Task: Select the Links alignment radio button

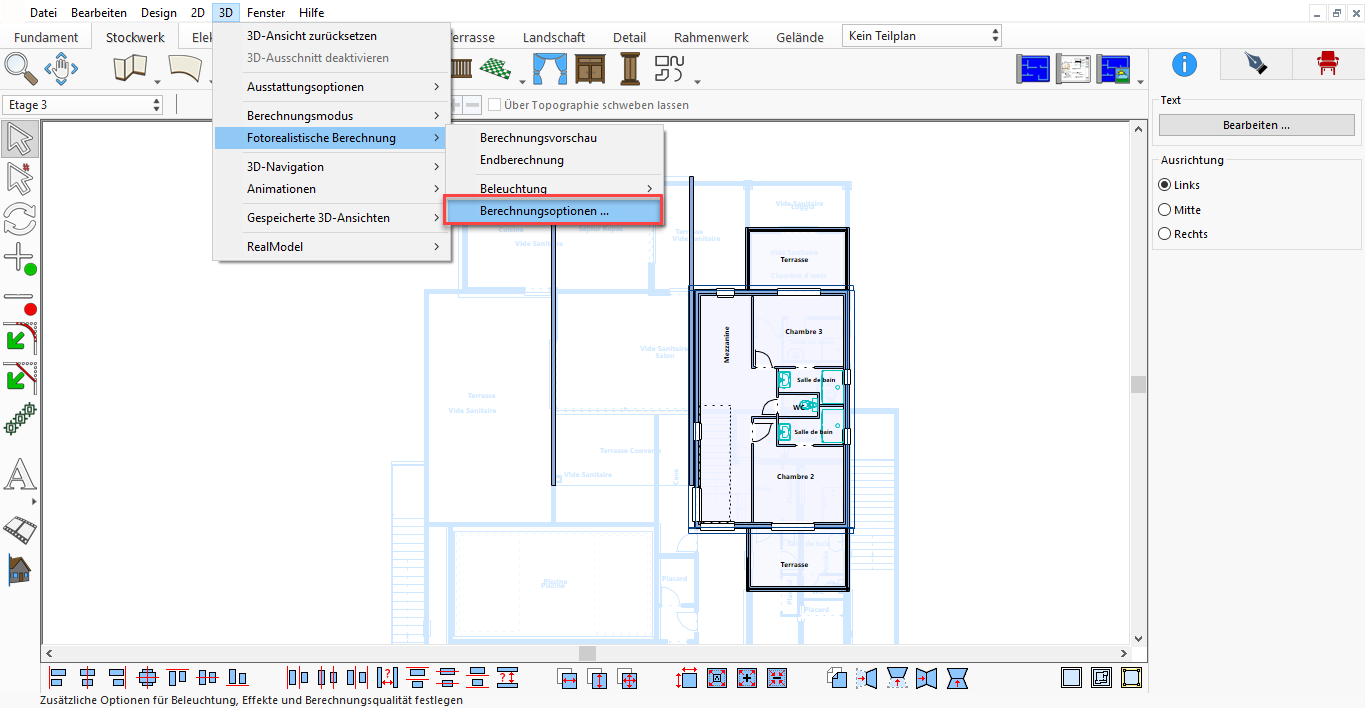Action: coord(1164,185)
